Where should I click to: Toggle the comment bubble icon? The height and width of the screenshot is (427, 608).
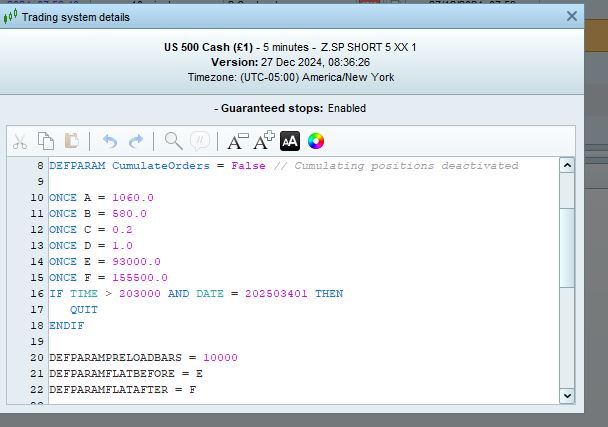(x=200, y=141)
